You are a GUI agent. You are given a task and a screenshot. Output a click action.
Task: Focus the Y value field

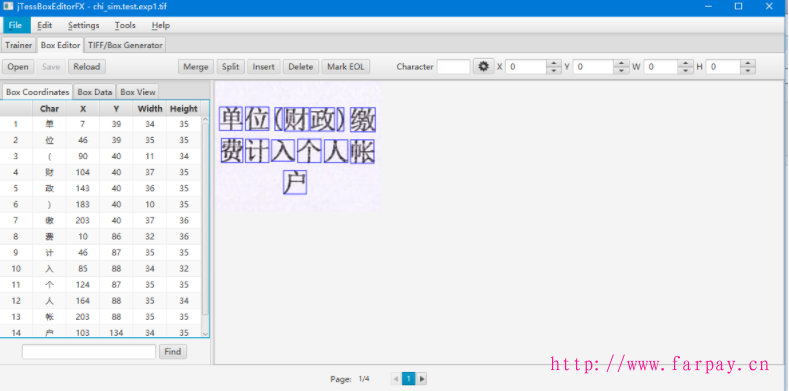pyautogui.click(x=593, y=66)
